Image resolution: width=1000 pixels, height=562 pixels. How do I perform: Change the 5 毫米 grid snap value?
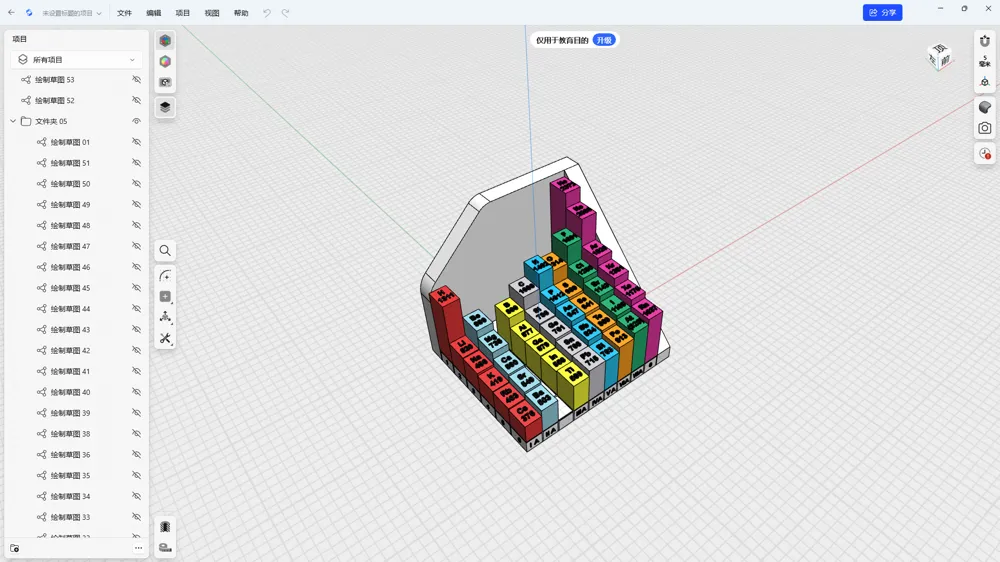(985, 61)
